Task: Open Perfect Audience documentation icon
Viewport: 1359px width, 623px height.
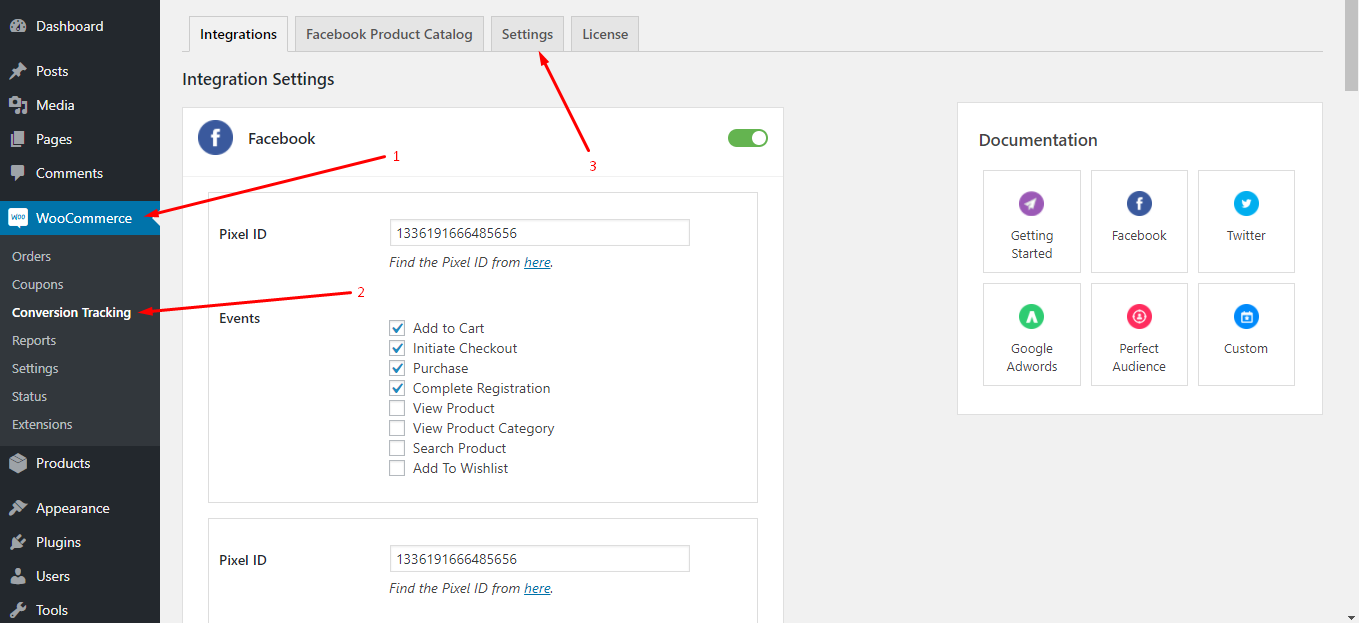Action: pos(1139,317)
